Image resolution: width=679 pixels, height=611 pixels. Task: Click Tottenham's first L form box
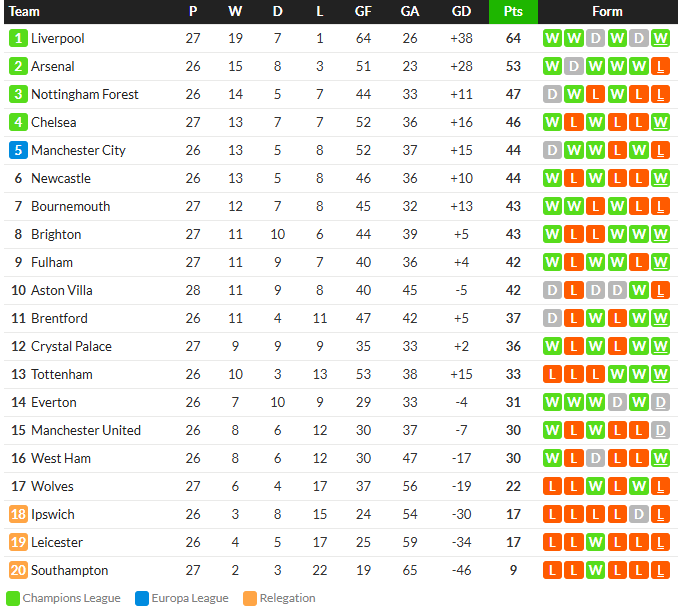[552, 374]
